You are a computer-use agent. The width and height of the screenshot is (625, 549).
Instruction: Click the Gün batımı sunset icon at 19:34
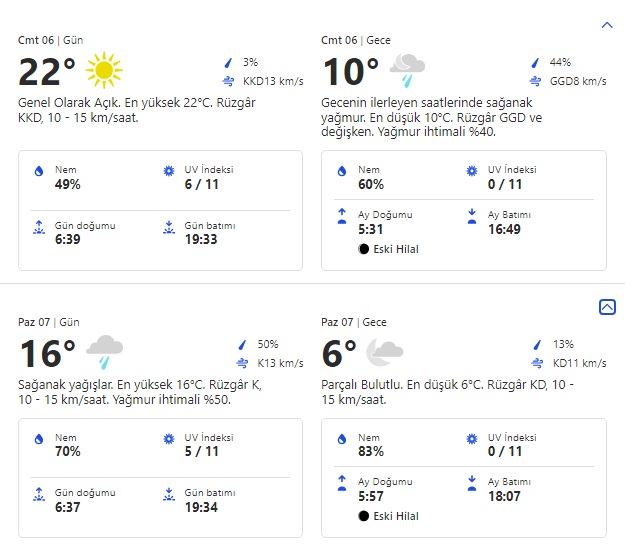click(x=168, y=493)
